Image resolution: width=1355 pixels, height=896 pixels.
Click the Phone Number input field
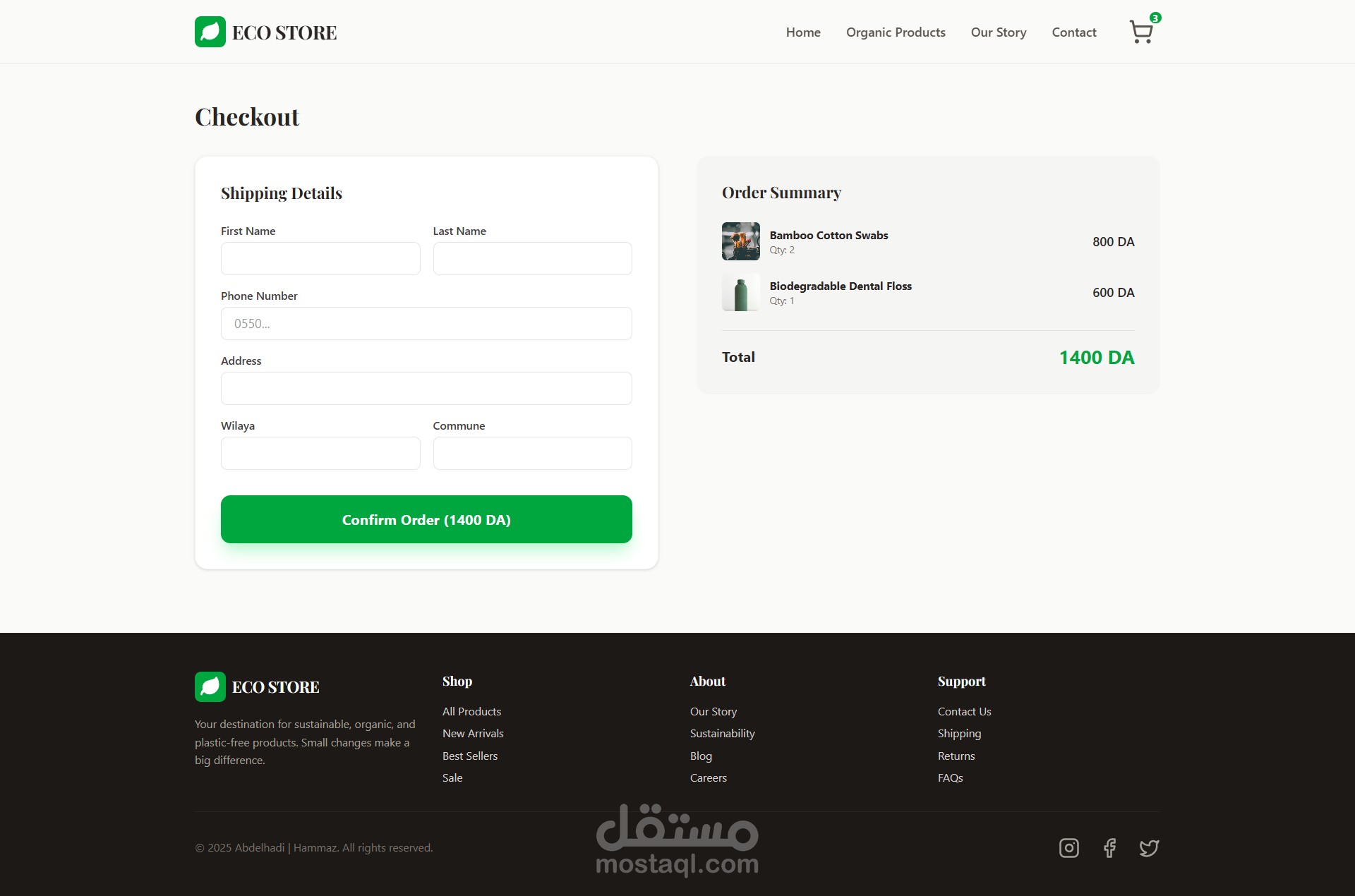(x=426, y=323)
